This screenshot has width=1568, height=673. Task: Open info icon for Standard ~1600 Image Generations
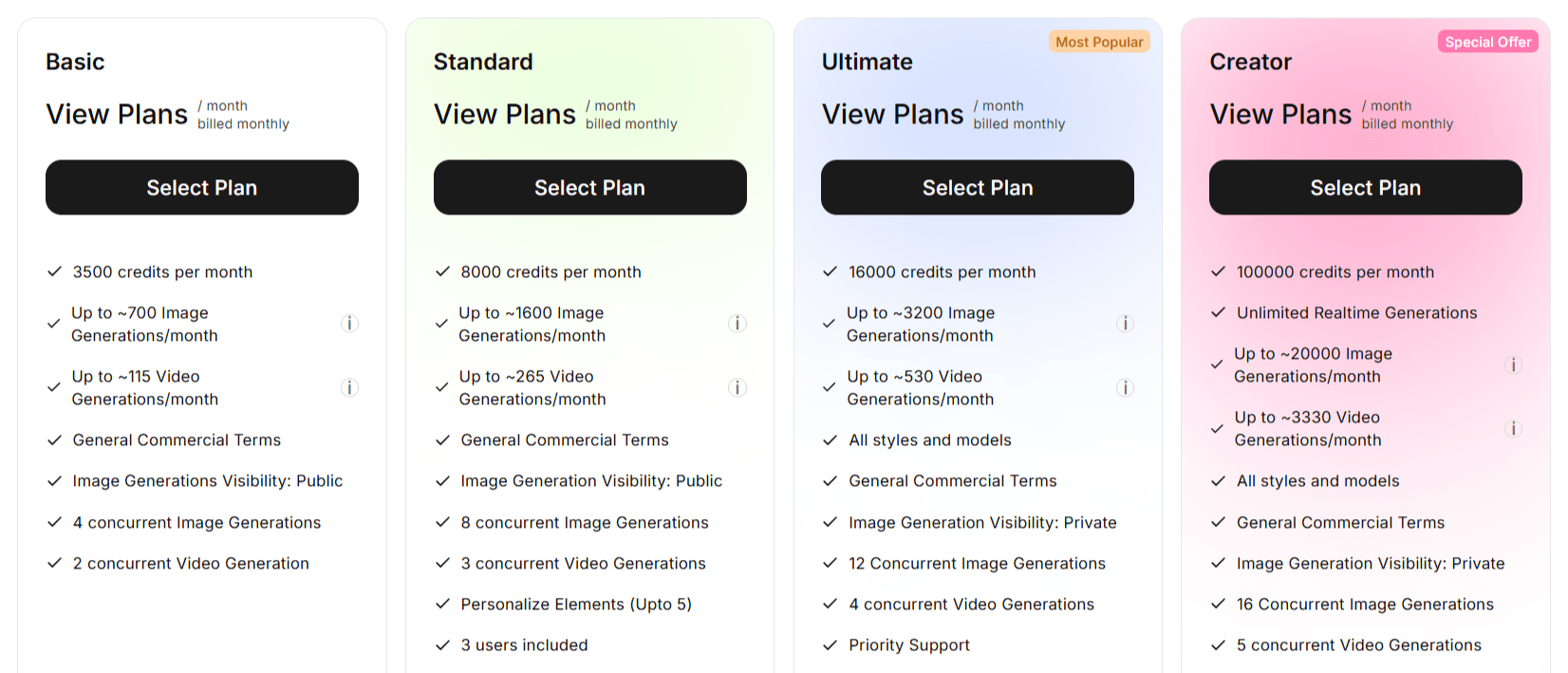pyautogui.click(x=737, y=324)
